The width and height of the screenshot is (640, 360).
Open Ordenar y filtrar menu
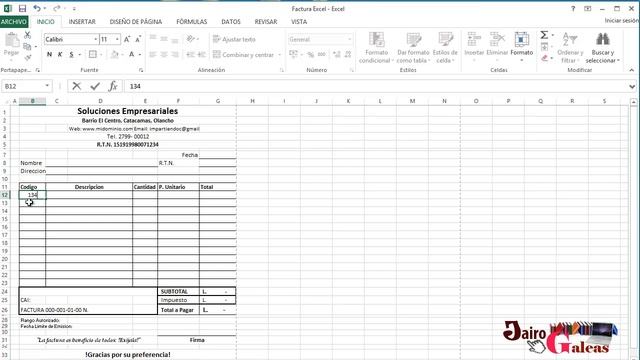(x=570, y=47)
